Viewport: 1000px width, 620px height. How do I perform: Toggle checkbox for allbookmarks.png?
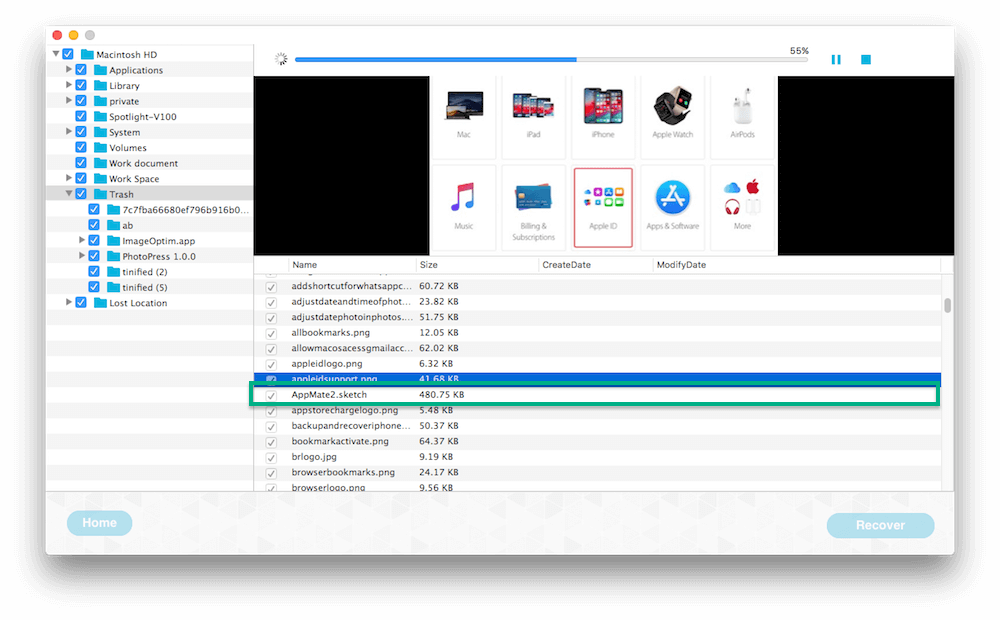click(271, 333)
